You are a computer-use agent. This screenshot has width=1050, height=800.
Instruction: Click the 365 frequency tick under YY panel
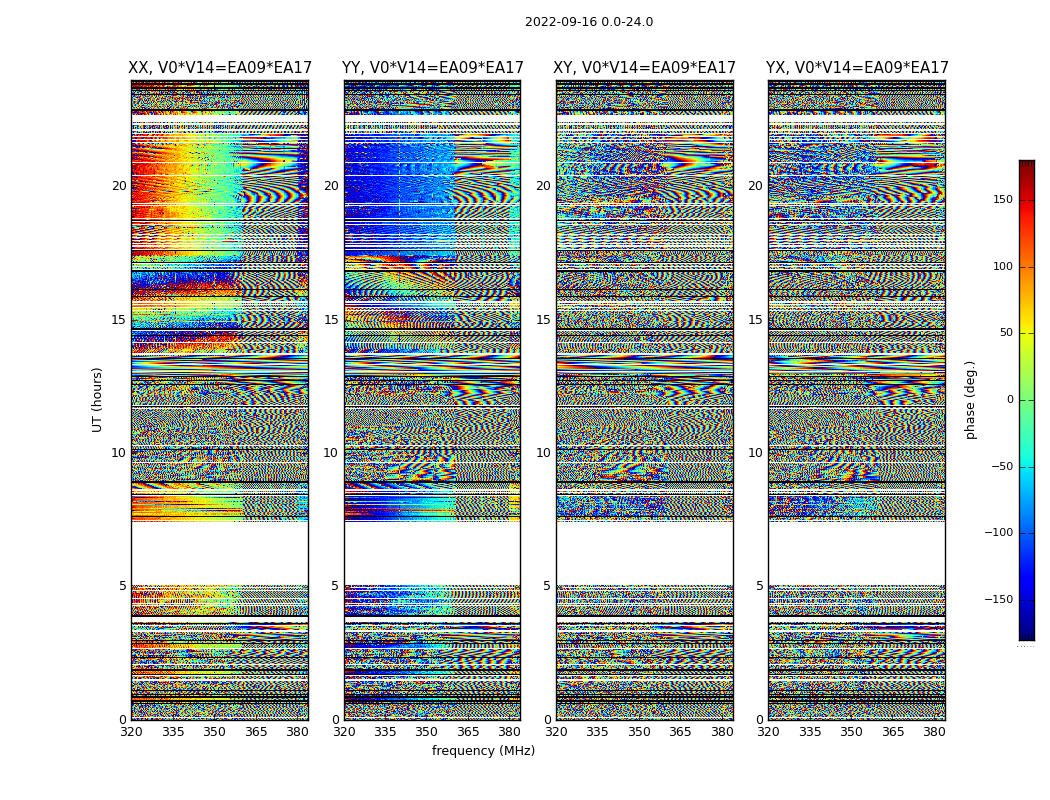pos(468,732)
